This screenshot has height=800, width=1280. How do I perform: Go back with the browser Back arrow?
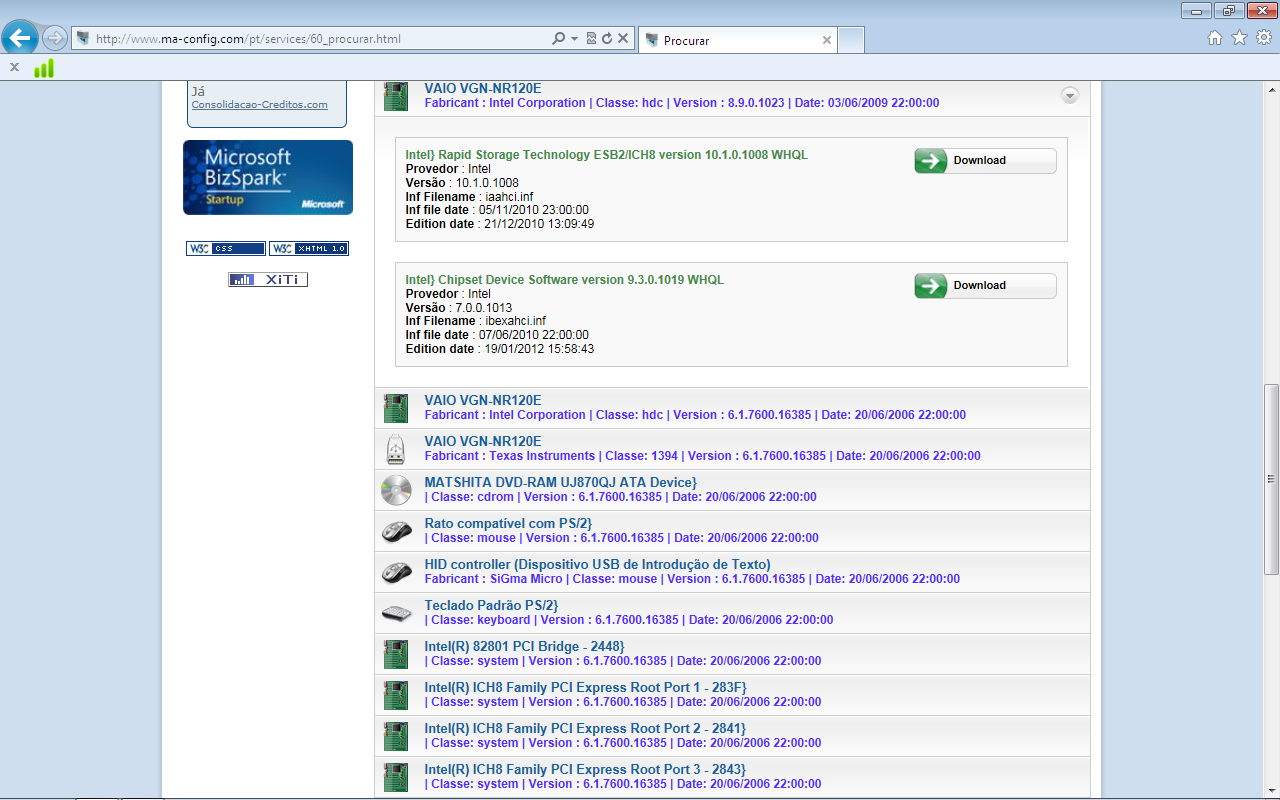click(20, 38)
